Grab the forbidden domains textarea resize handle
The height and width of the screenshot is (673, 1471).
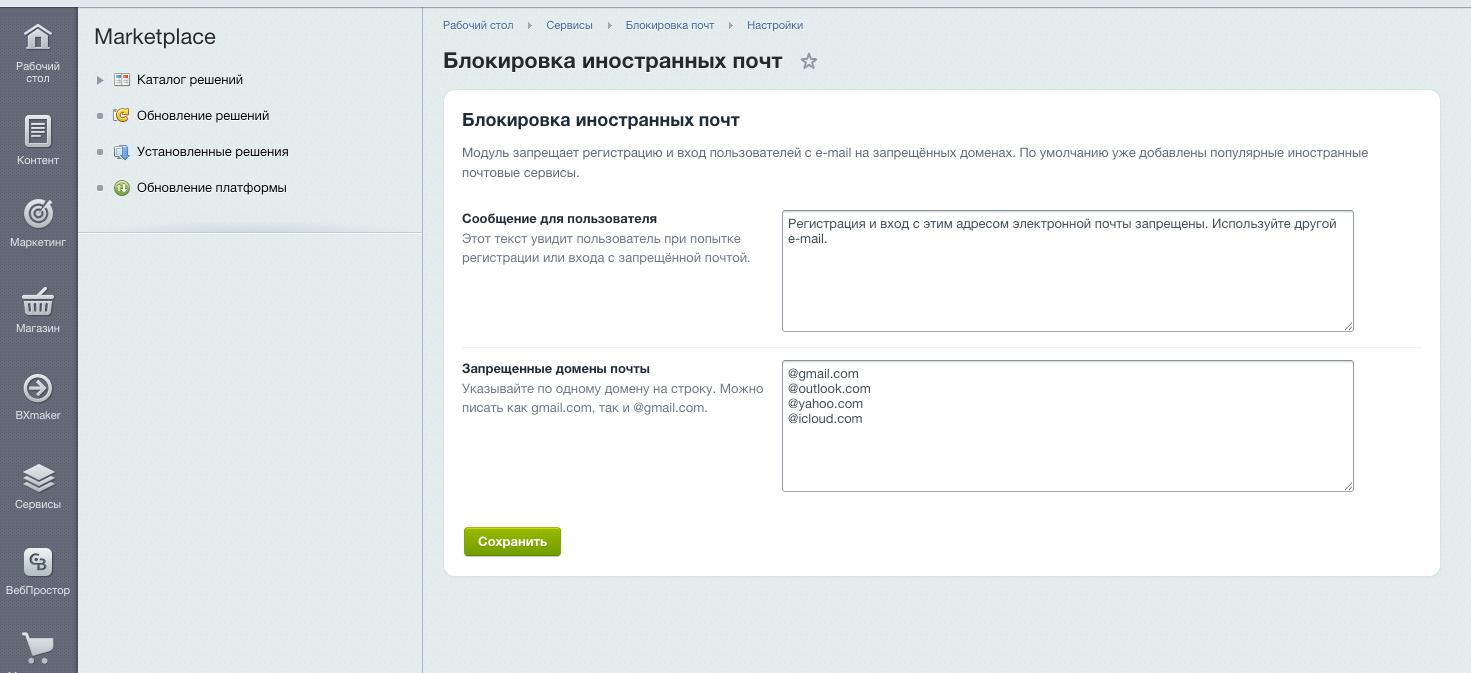point(1347,486)
